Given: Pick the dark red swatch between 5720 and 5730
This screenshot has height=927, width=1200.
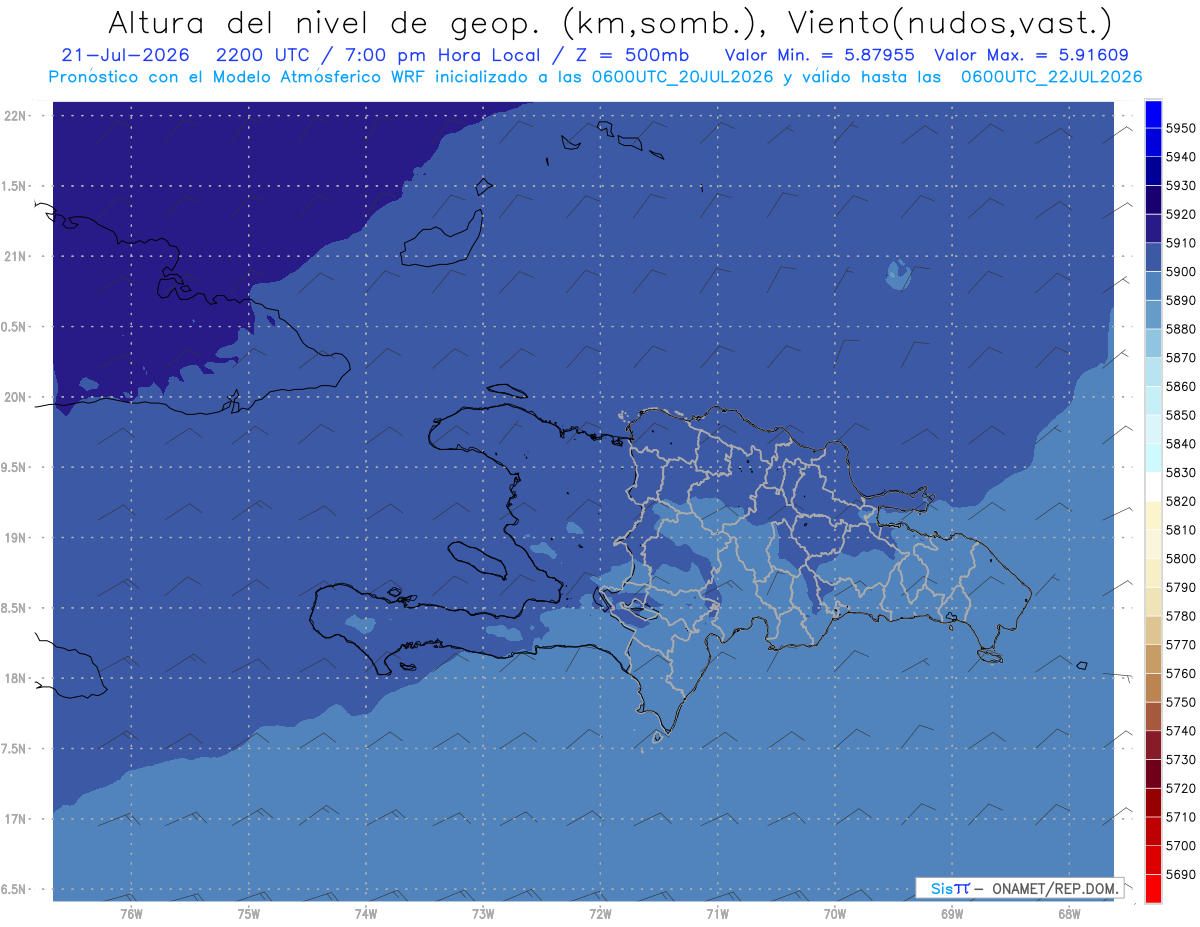Looking at the screenshot, I should click(x=1153, y=774).
